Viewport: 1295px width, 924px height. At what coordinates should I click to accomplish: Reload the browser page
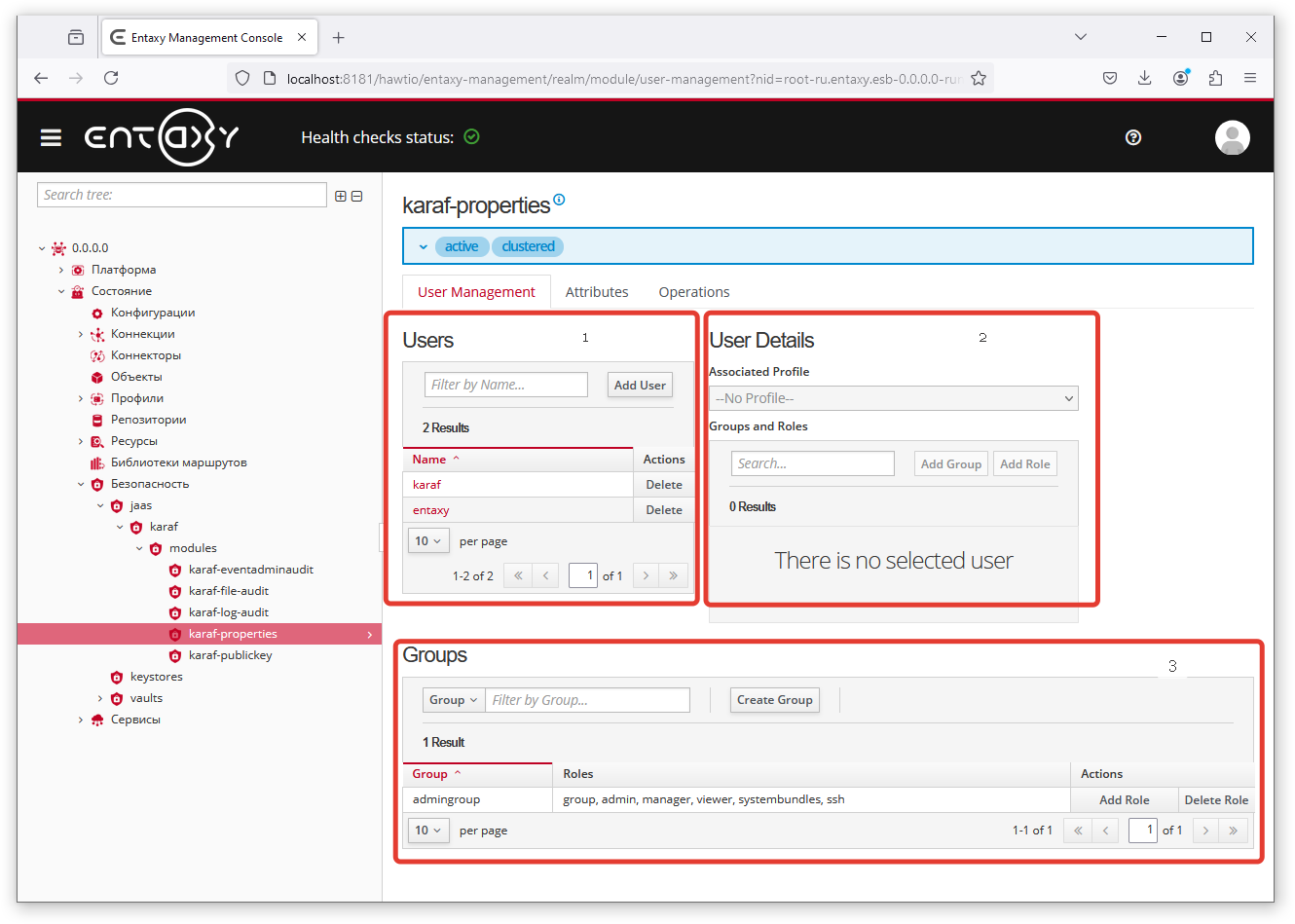pyautogui.click(x=111, y=78)
